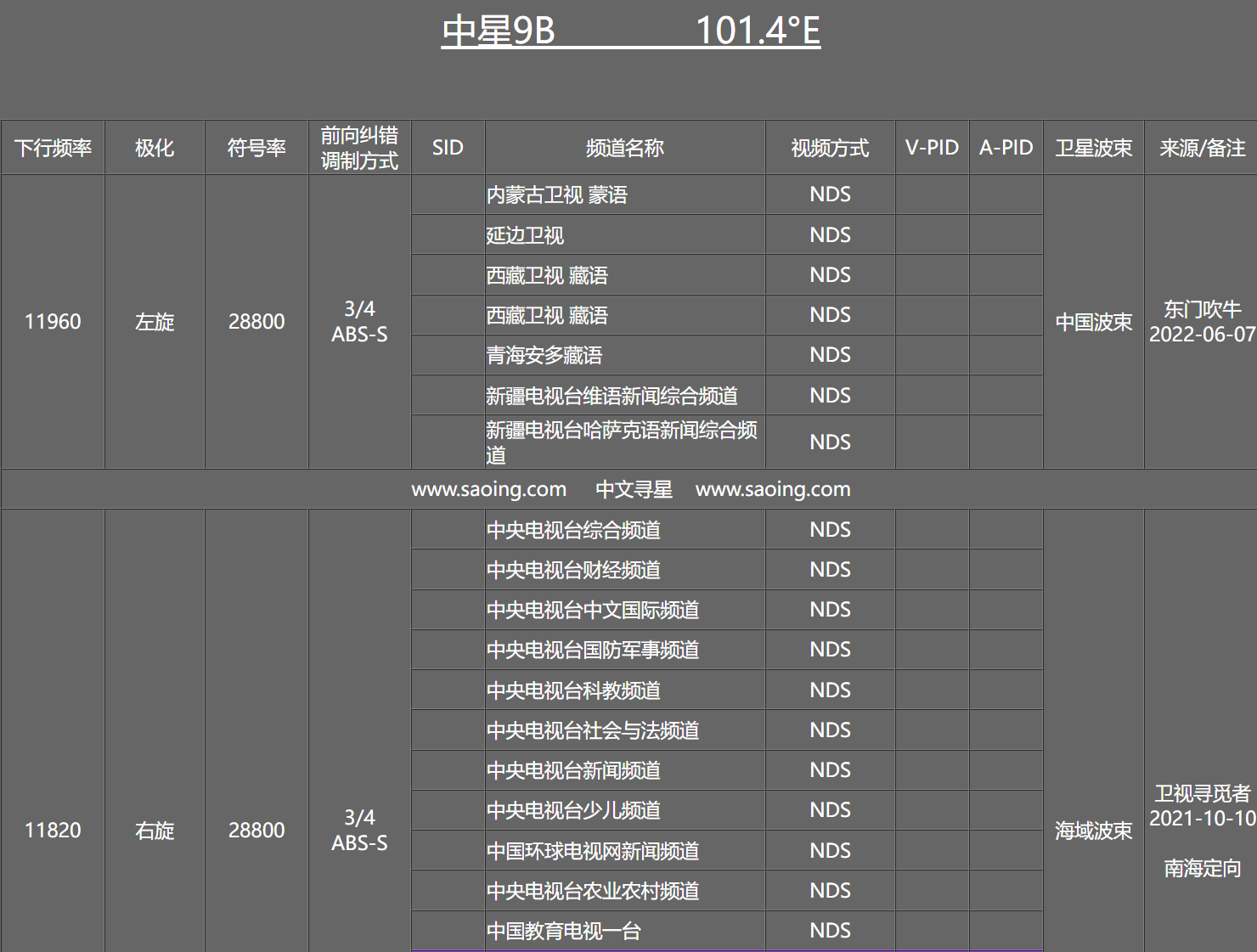Click channel 中央电视台农业农村频道
The height and width of the screenshot is (952, 1257).
pos(593,891)
